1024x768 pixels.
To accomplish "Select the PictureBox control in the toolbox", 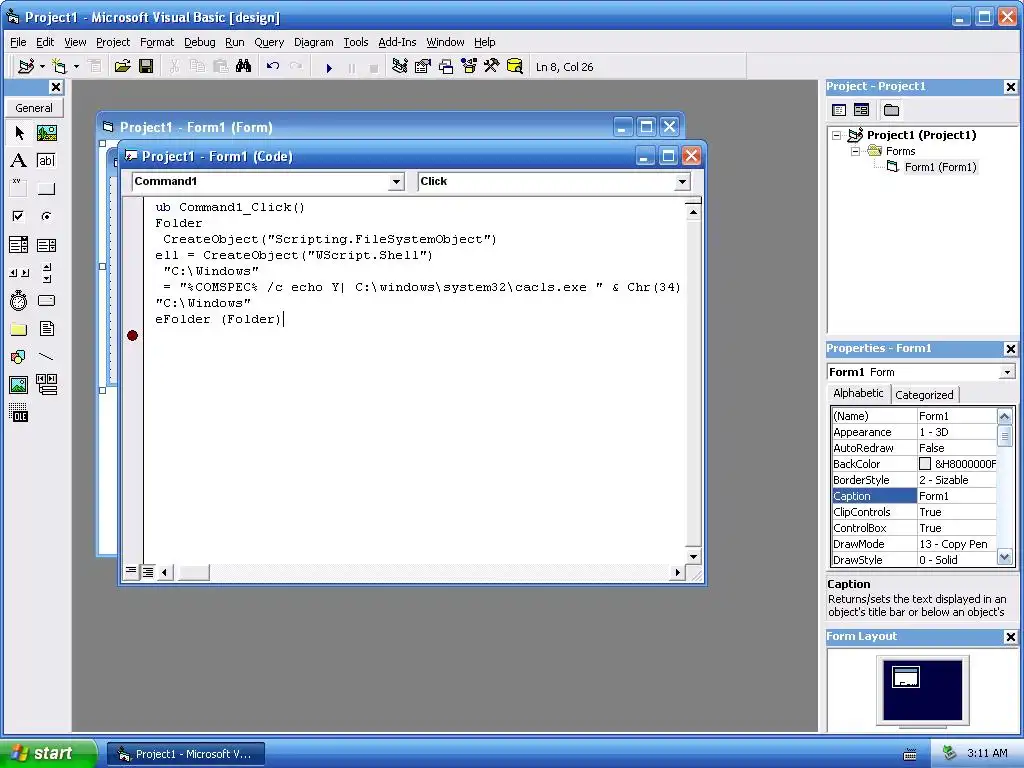I will [x=46, y=133].
